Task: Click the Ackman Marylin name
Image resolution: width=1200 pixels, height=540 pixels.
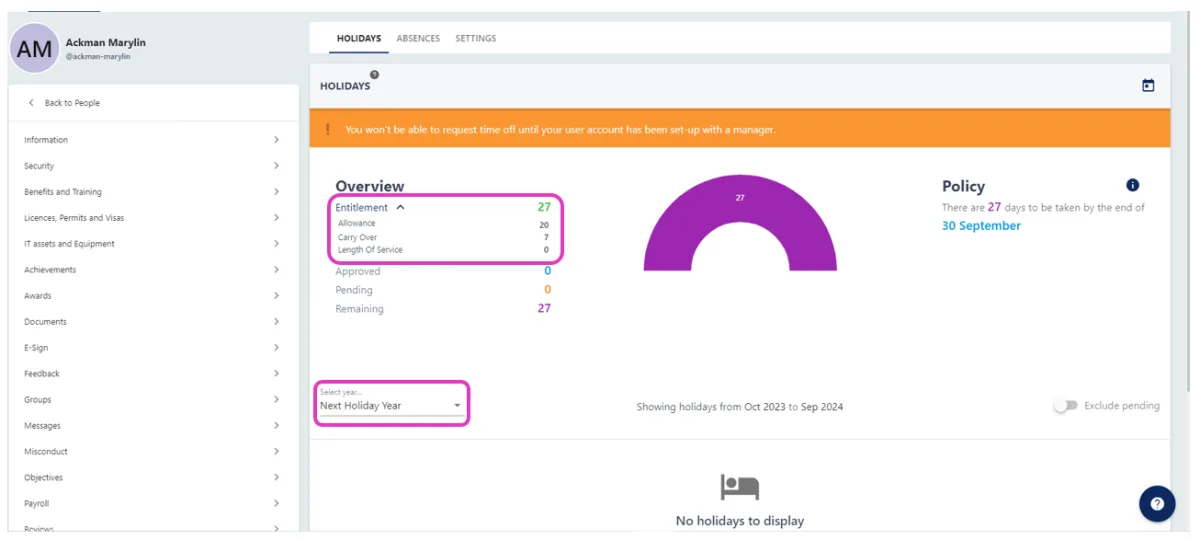Action: [105, 43]
